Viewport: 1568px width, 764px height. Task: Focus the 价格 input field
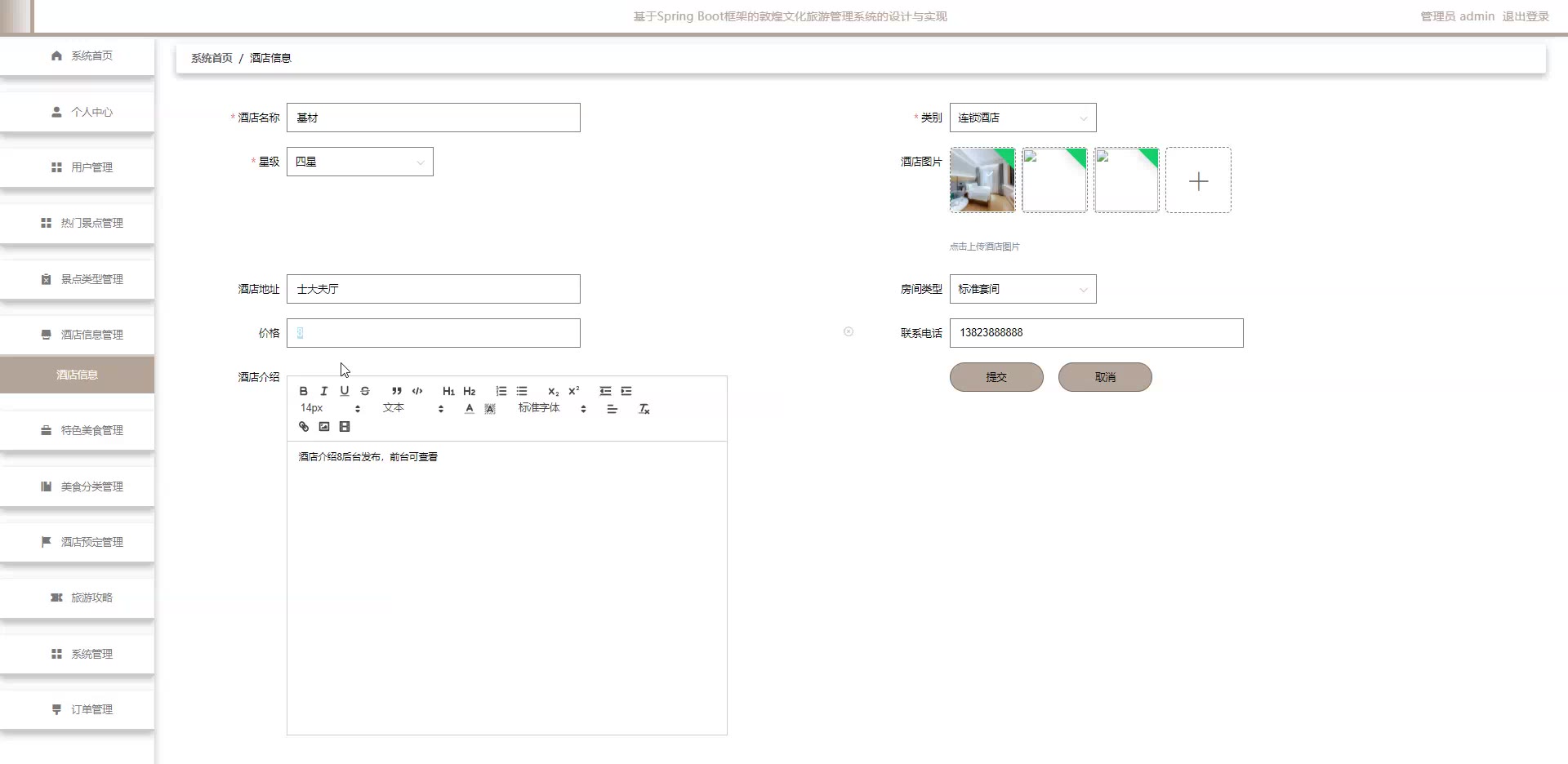434,333
